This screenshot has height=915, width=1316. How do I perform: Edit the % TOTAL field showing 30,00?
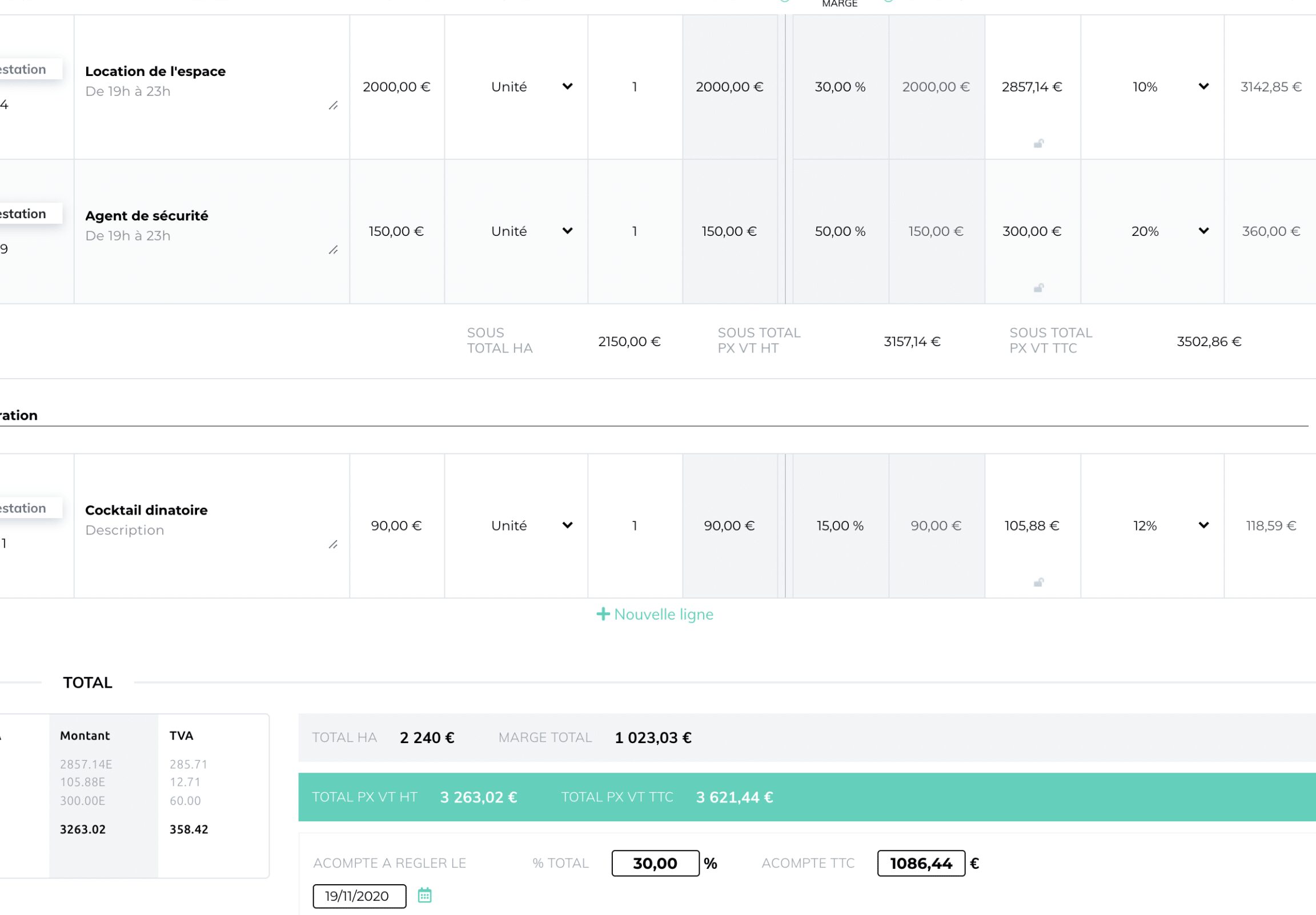pyautogui.click(x=655, y=864)
